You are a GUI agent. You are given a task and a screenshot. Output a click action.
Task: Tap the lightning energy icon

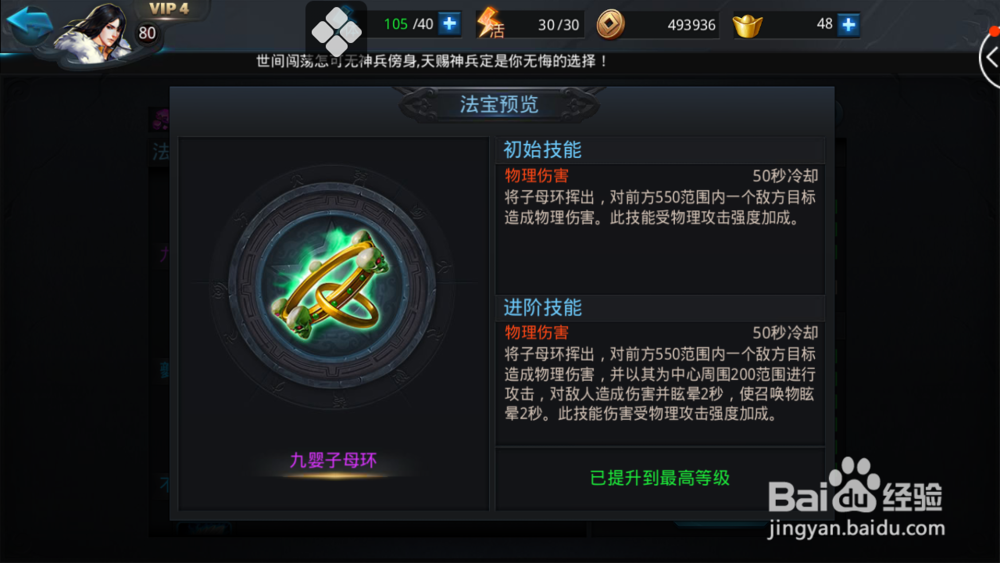pos(489,23)
